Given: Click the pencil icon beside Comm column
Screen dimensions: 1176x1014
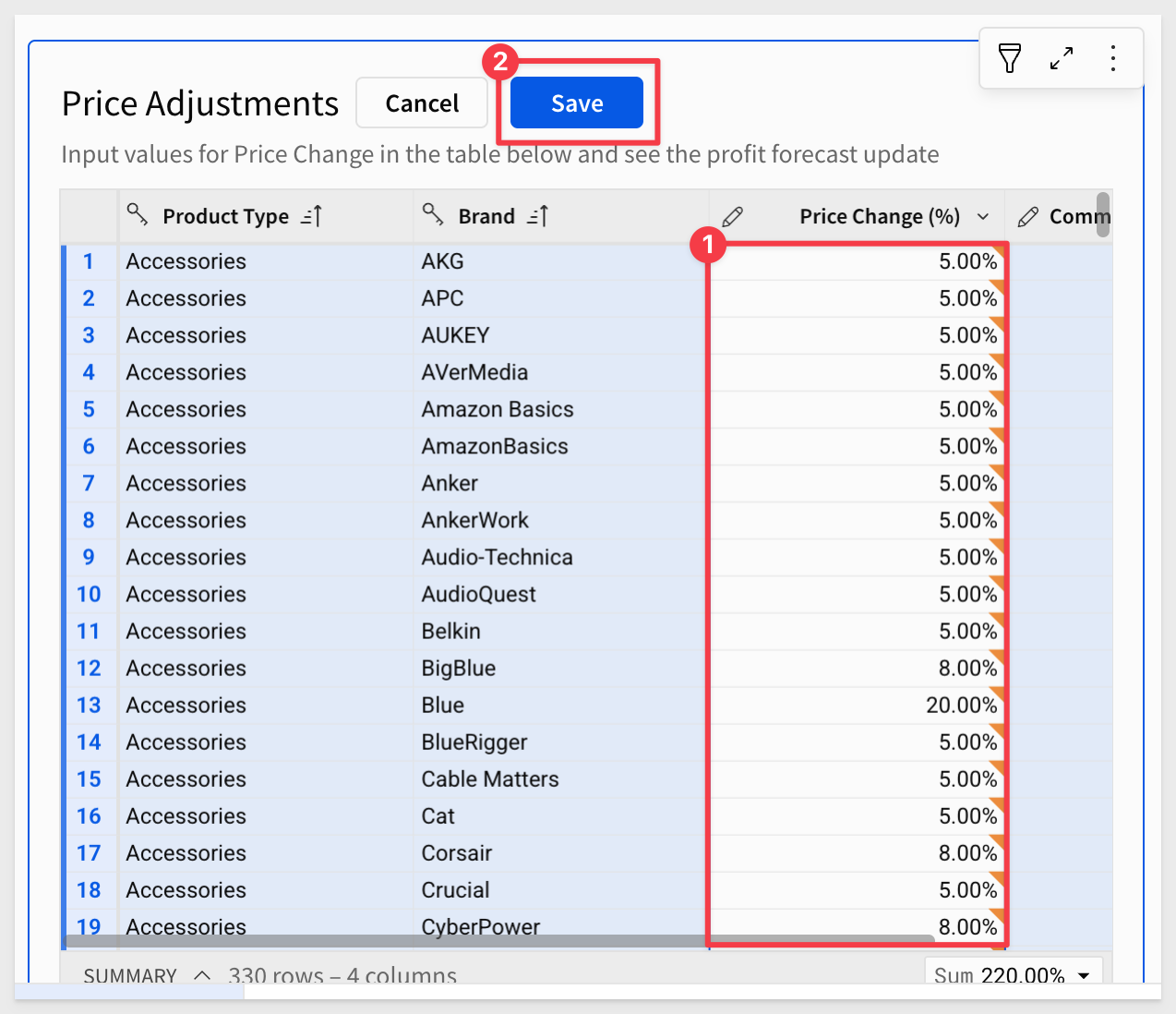Looking at the screenshot, I should point(1027,217).
